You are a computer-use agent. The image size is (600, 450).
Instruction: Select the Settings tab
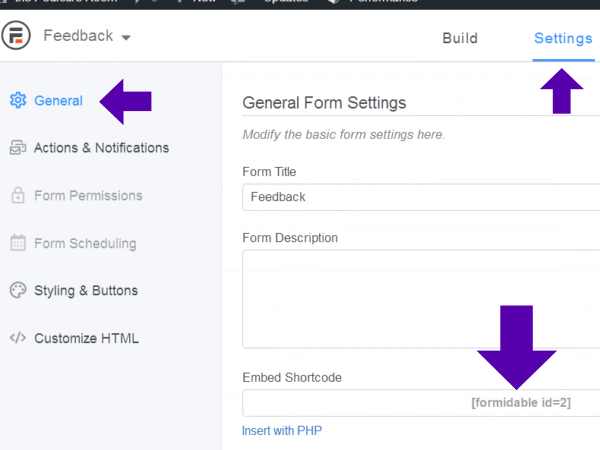point(563,39)
